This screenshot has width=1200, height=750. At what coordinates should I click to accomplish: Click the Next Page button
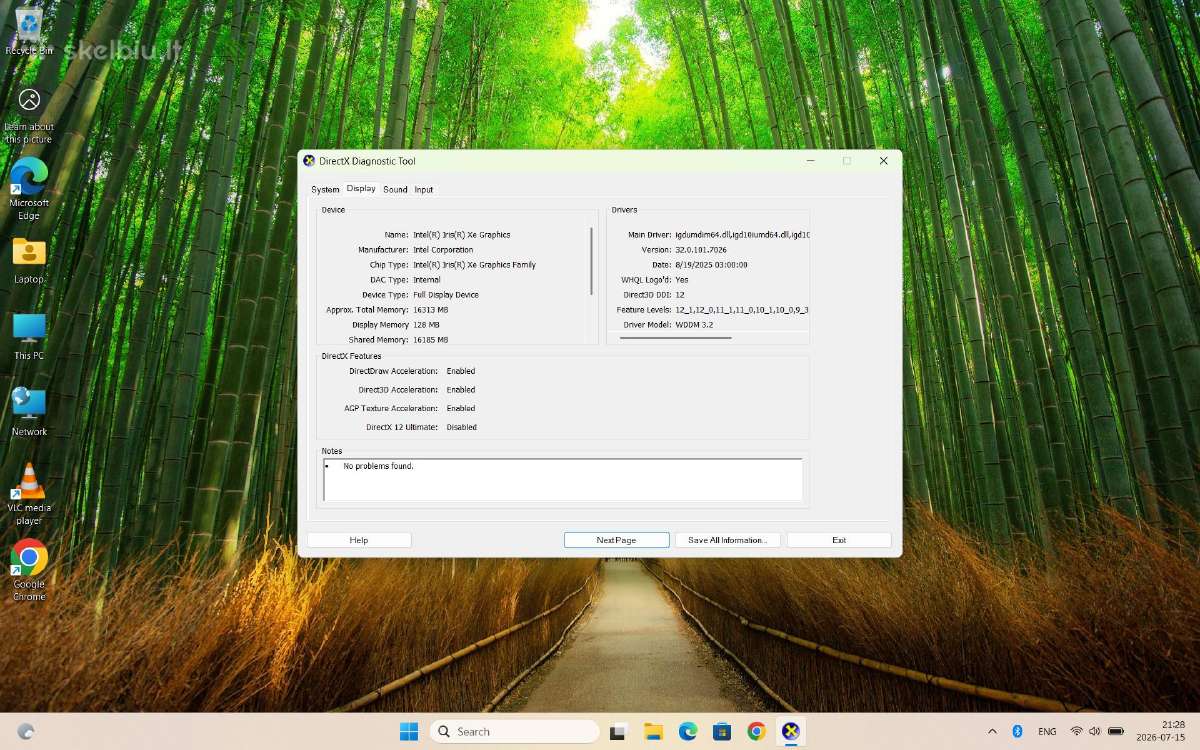pos(616,540)
